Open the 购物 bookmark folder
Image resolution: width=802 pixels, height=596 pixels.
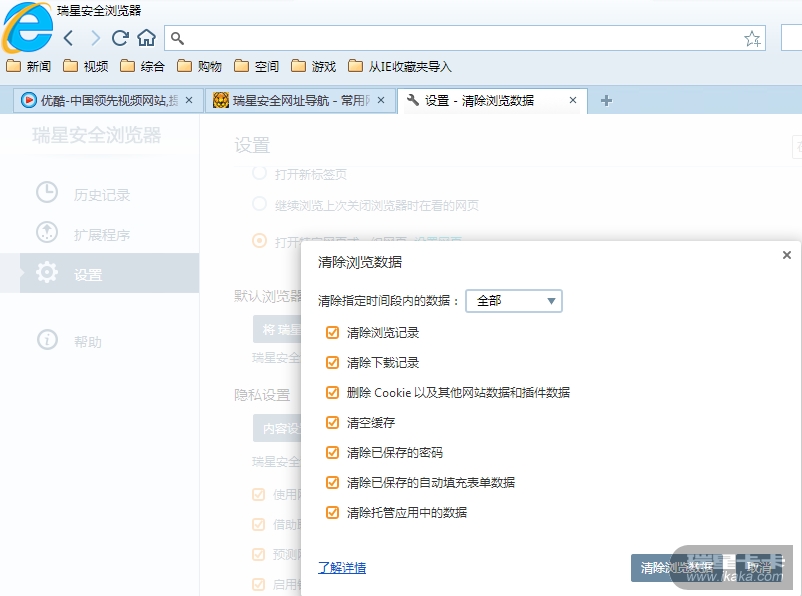pyautogui.click(x=199, y=67)
